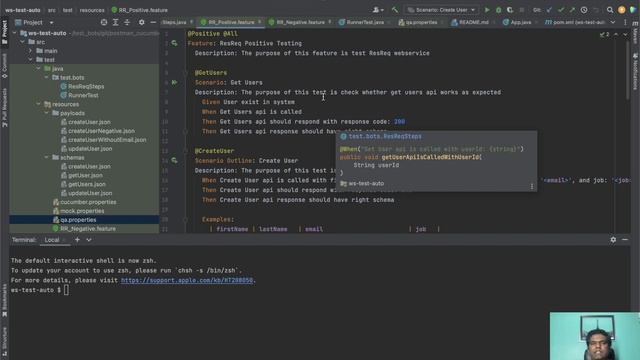Click test.bots.ResReqSteps link in popup
640x360 pixels.
(x=385, y=137)
